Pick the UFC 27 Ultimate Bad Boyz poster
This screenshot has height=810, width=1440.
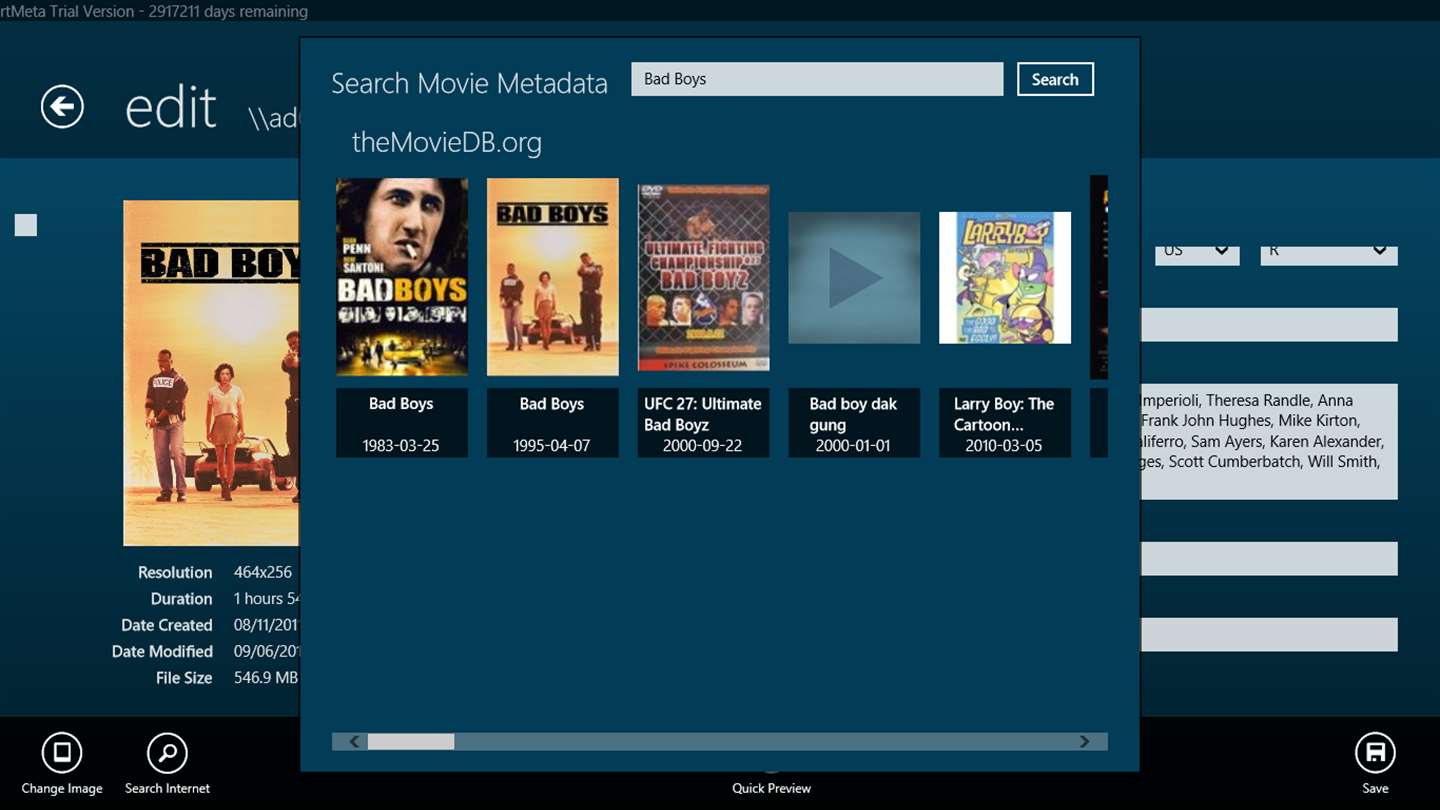703,278
